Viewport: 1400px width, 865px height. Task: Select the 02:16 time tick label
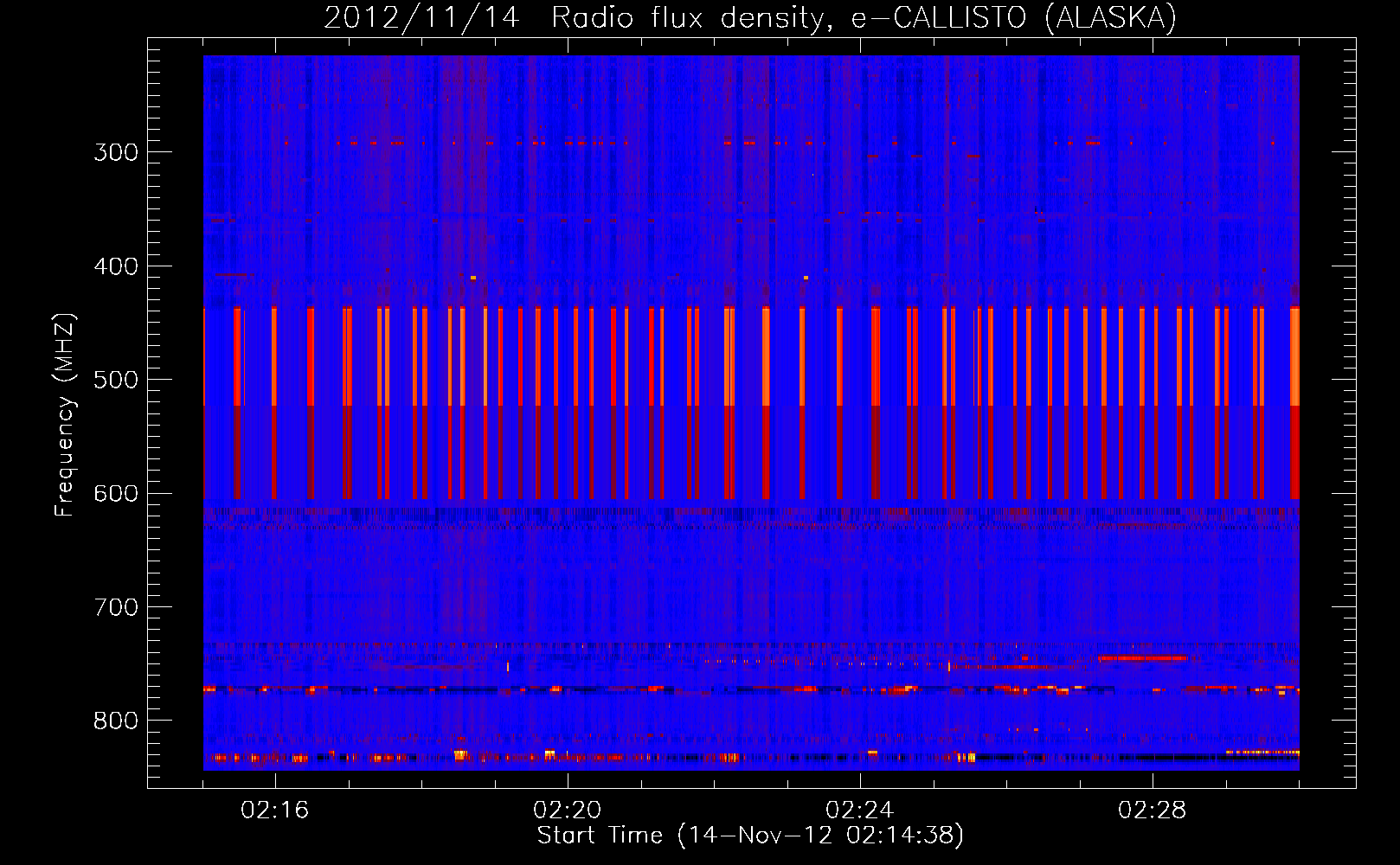click(275, 811)
